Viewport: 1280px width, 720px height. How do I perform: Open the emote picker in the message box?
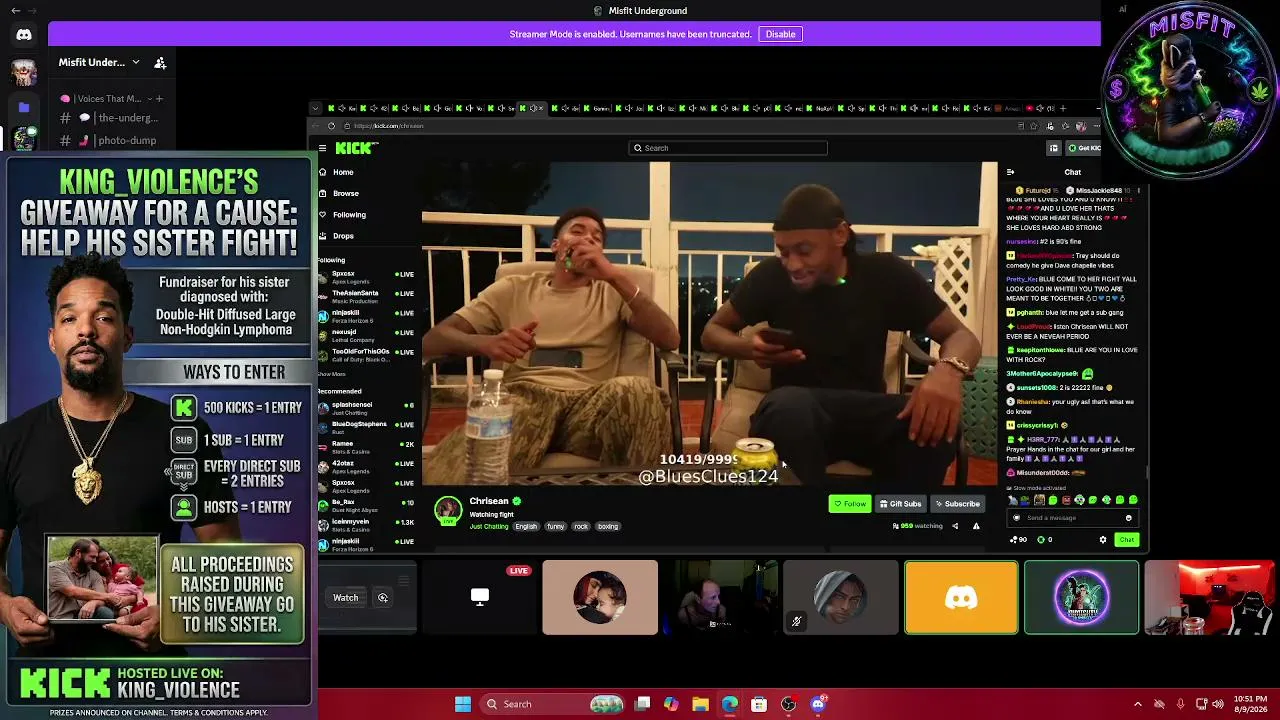1128,518
